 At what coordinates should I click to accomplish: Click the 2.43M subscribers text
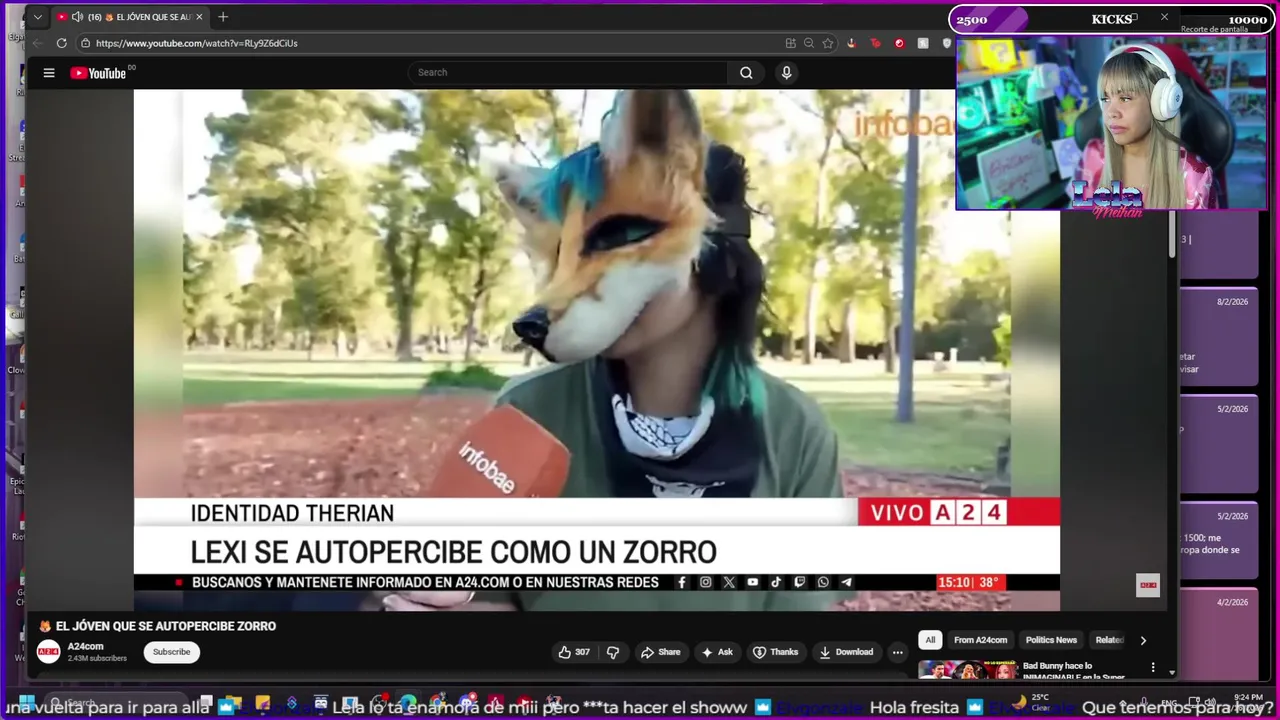point(97,658)
